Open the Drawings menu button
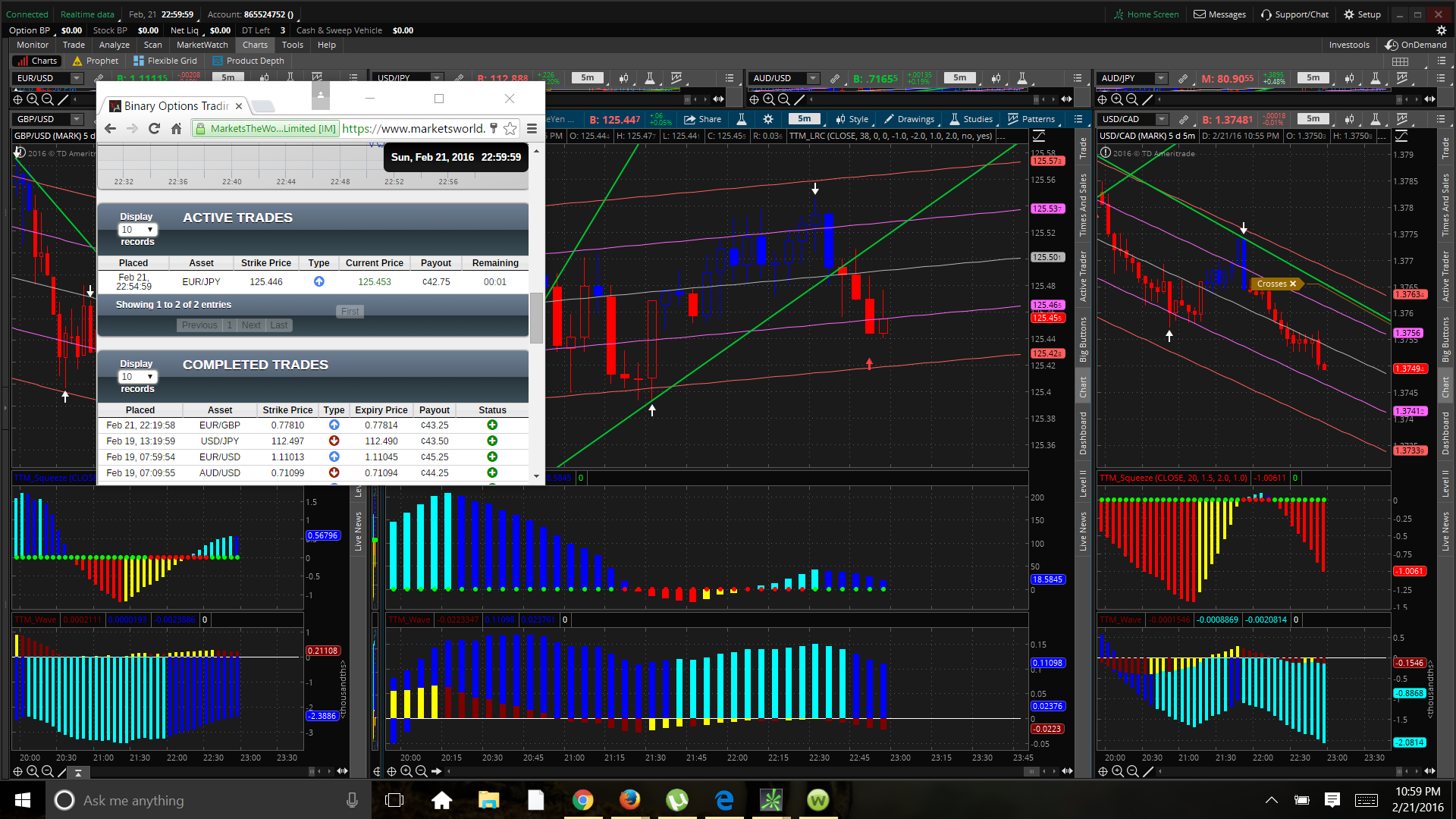1456x819 pixels. point(909,119)
